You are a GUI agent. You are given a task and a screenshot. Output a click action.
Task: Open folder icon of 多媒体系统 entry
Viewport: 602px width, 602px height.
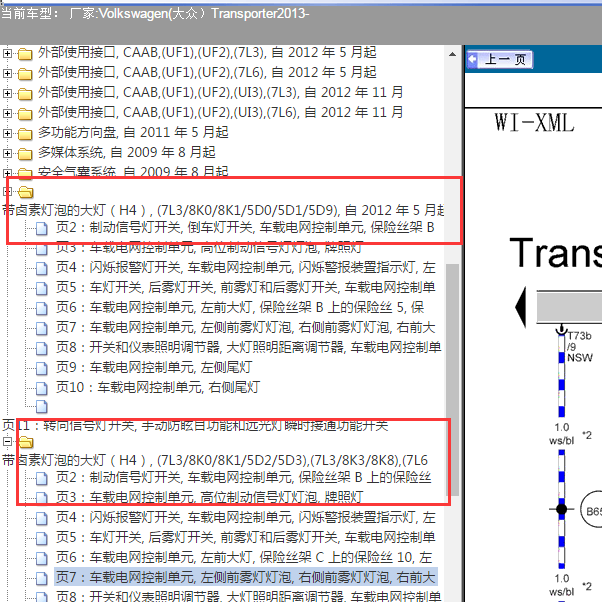[x=25, y=154]
